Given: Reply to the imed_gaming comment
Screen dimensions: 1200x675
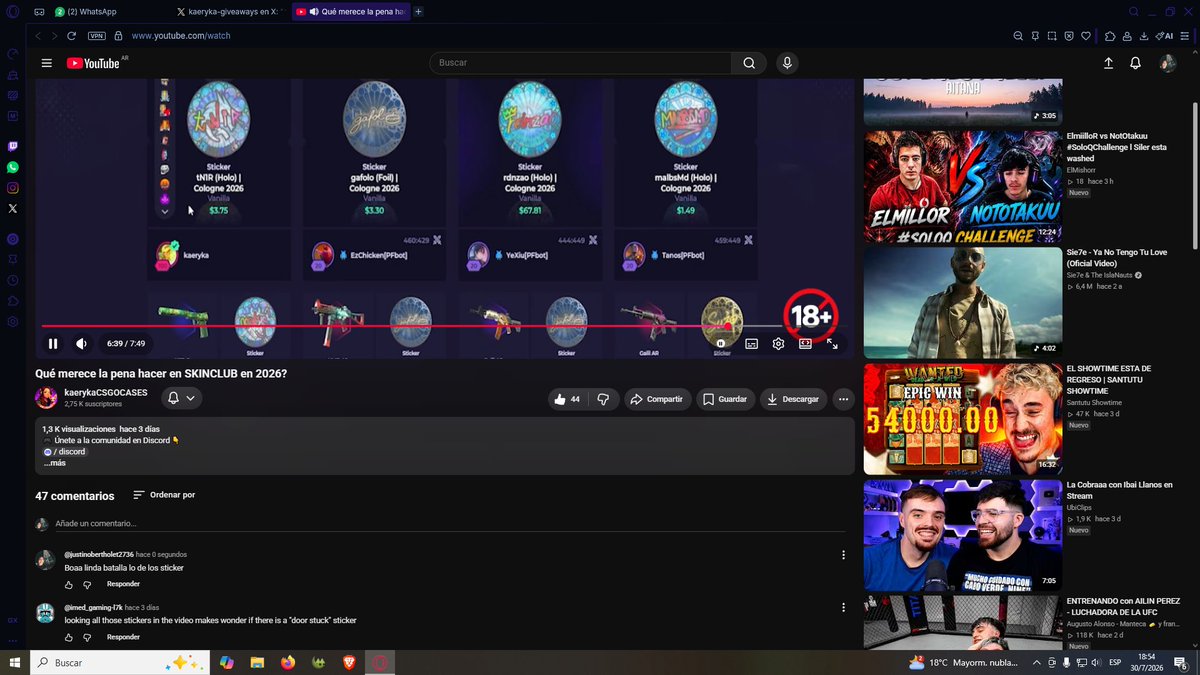Looking at the screenshot, I should tap(123, 637).
